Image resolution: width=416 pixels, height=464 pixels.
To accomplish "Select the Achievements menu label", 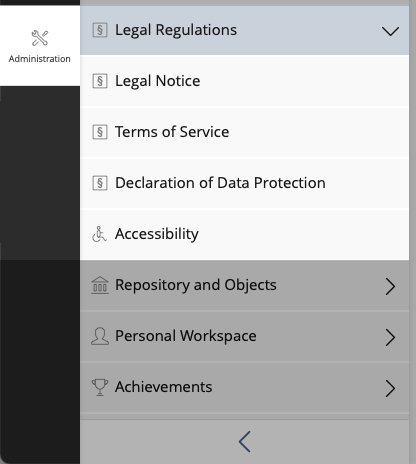I will 163,387.
